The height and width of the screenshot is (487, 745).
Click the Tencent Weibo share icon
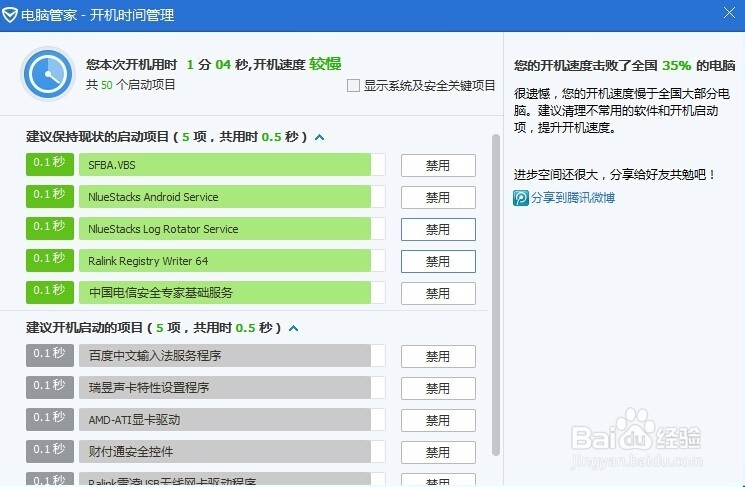(x=521, y=198)
